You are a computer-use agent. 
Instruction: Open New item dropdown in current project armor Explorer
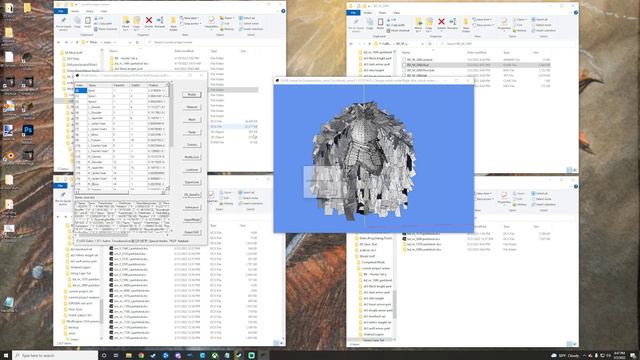pyautogui.click(x=189, y=18)
